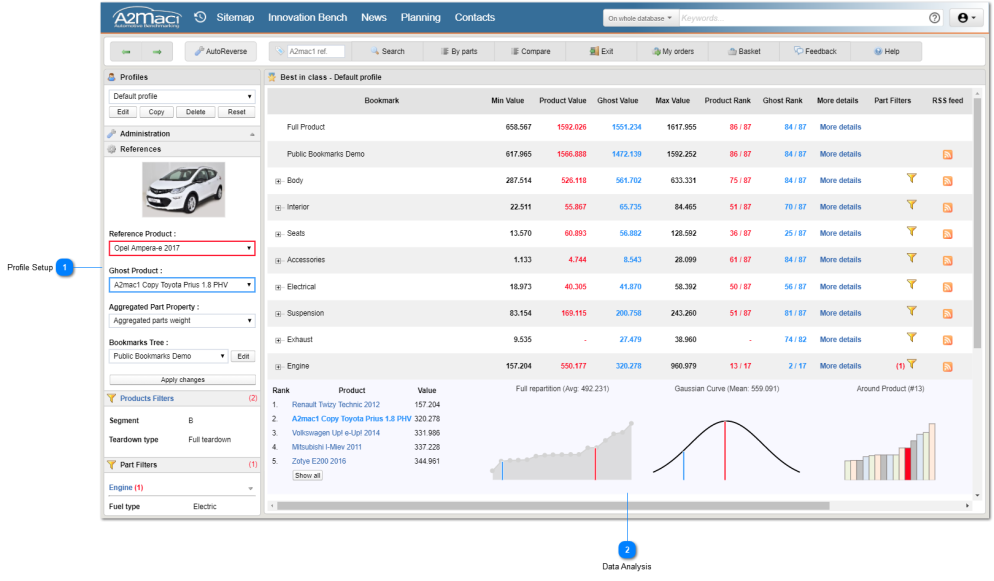Click the Reset profile button
The image size is (994, 581).
click(236, 112)
